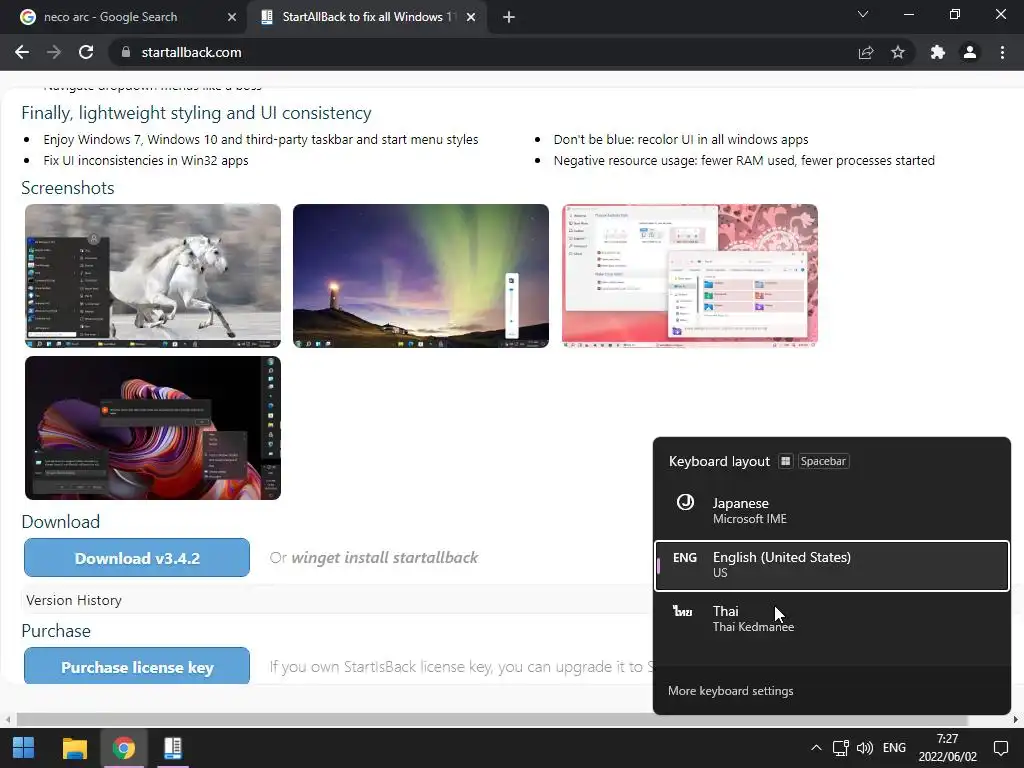Click the site lock icon in address bar
This screenshot has width=1024, height=768.
pyautogui.click(x=126, y=52)
